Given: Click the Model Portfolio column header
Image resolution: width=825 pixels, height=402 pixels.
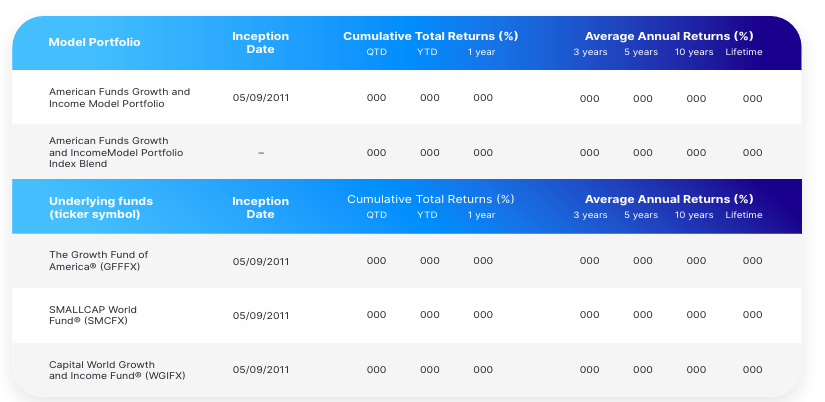Looking at the screenshot, I should (94, 42).
